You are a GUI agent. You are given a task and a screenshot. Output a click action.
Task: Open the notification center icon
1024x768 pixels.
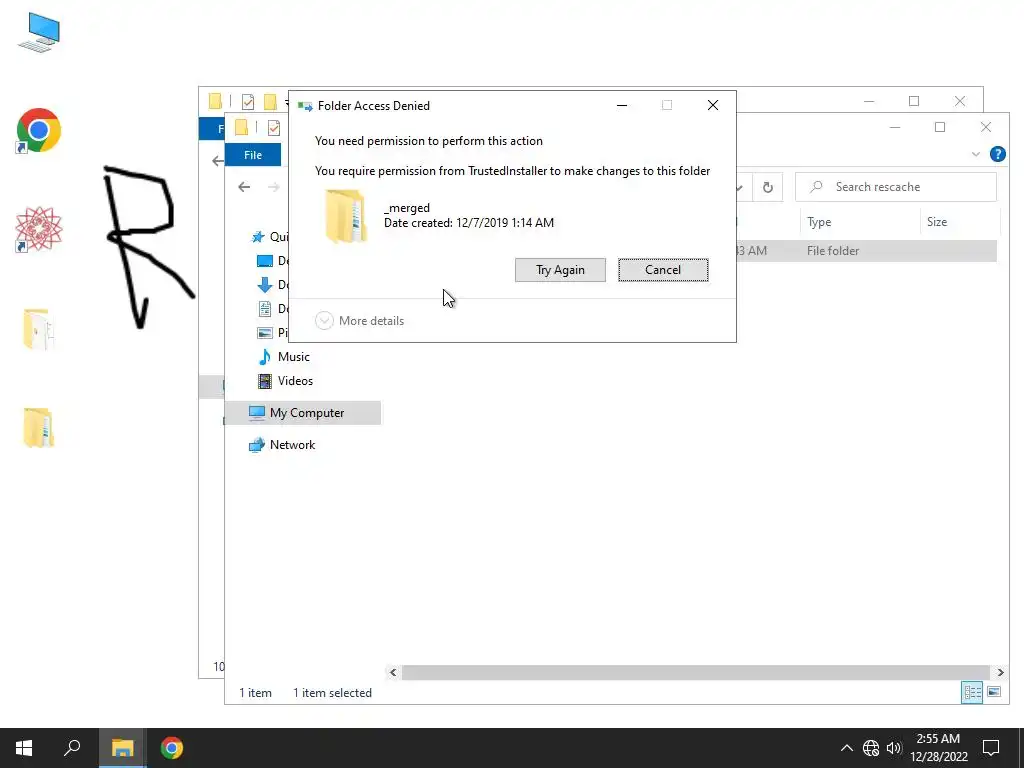tap(991, 748)
